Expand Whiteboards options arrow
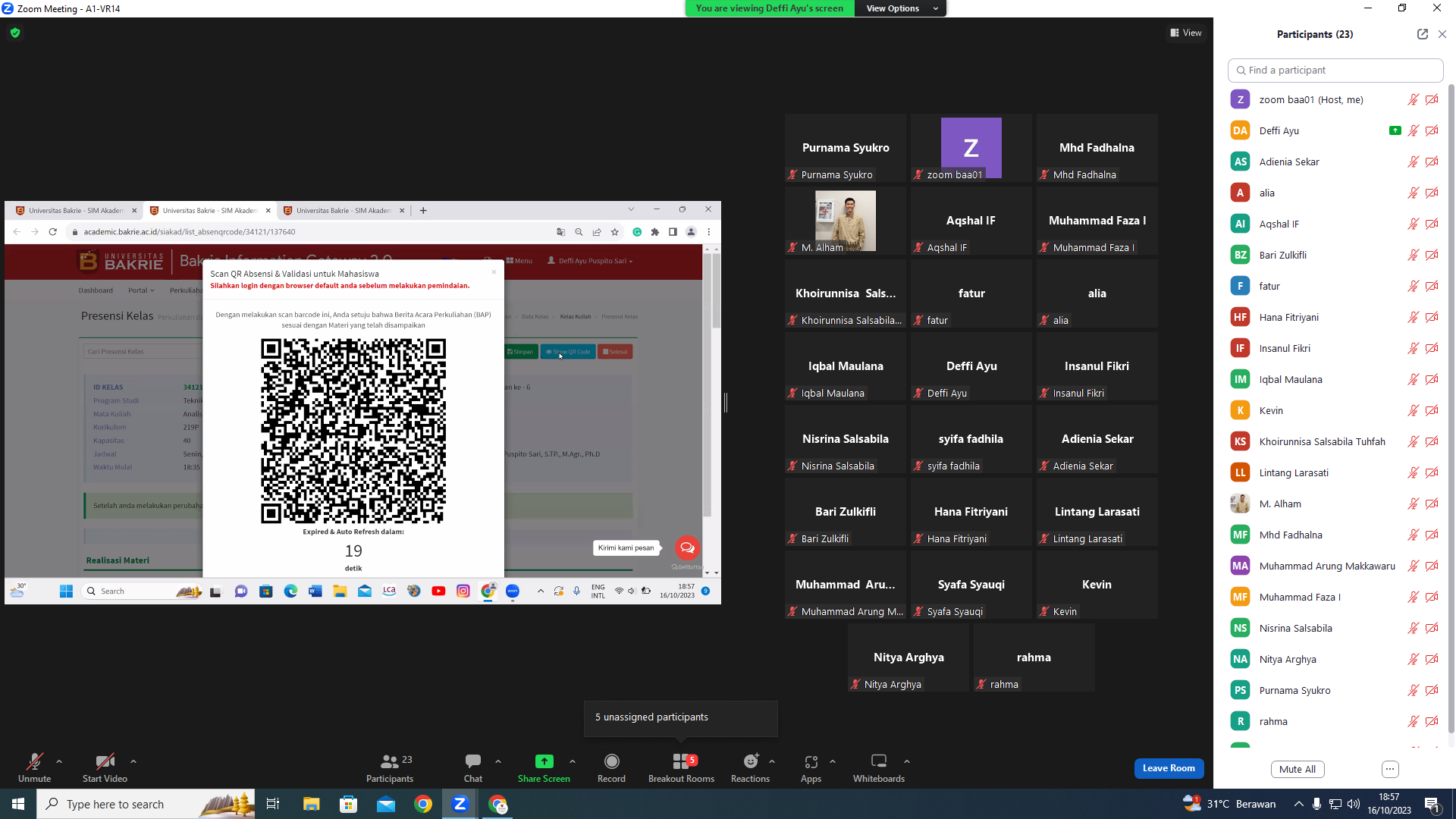1456x819 pixels. click(907, 761)
